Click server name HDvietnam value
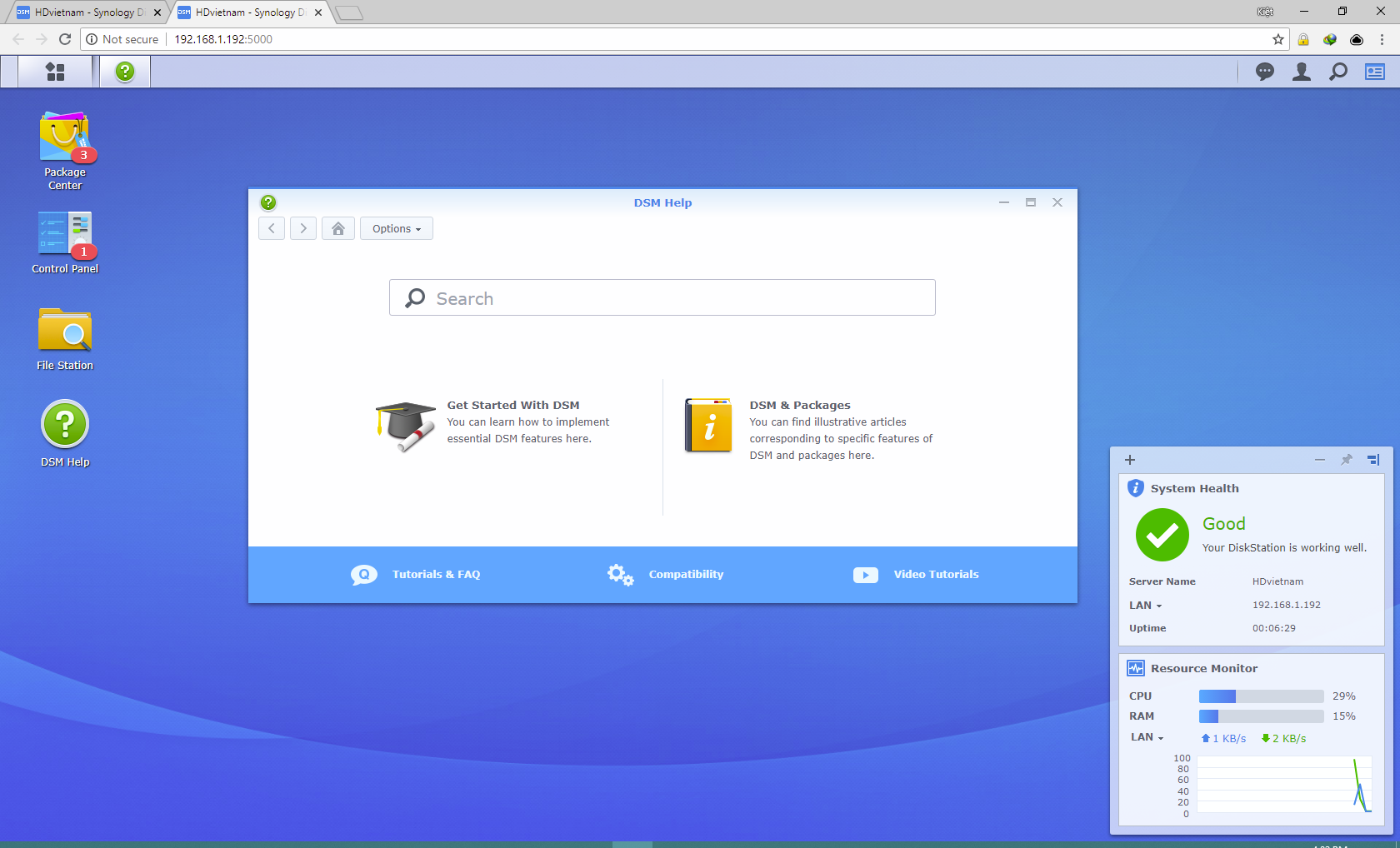1400x848 pixels. coord(1277,581)
